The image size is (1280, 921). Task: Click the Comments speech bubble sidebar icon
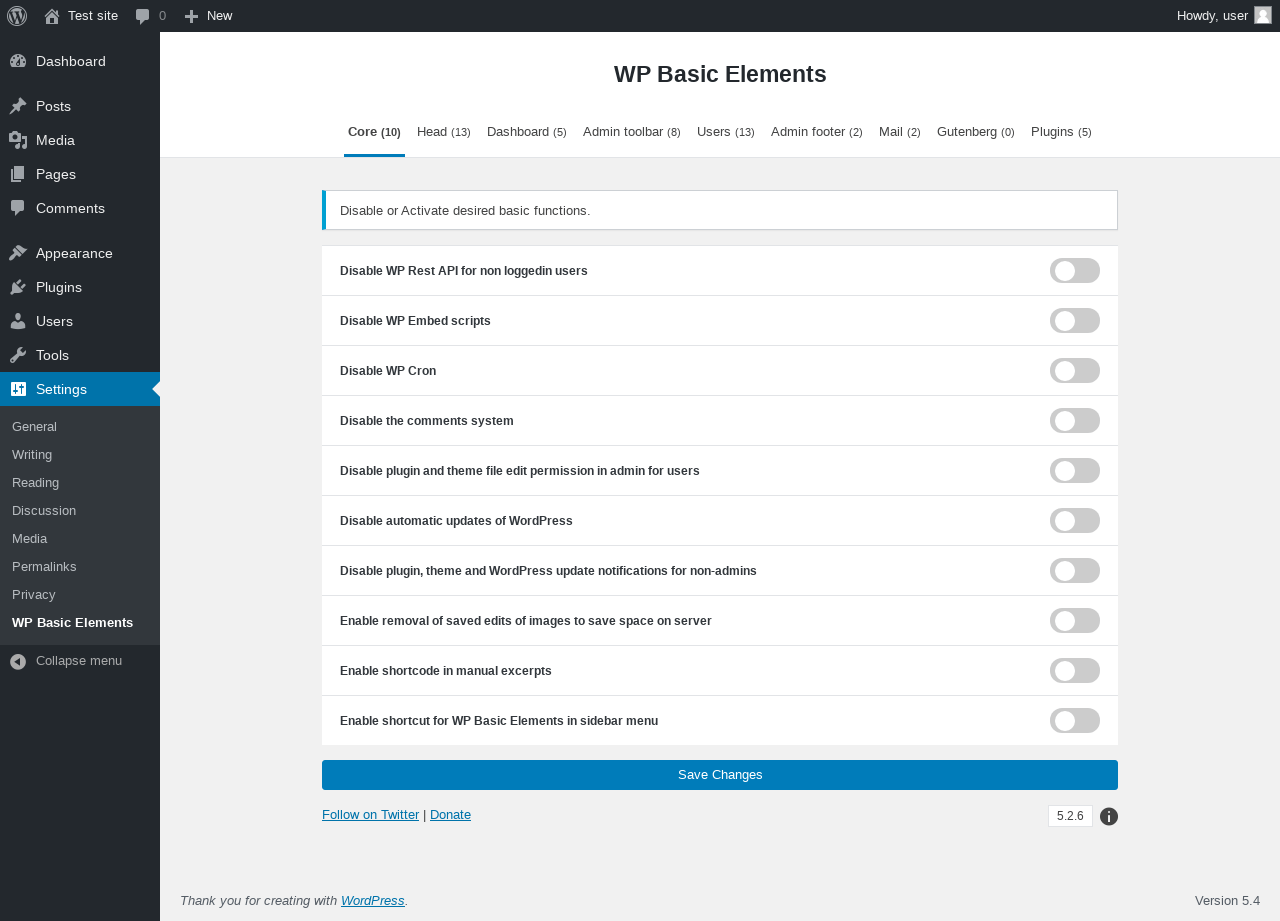click(18, 208)
